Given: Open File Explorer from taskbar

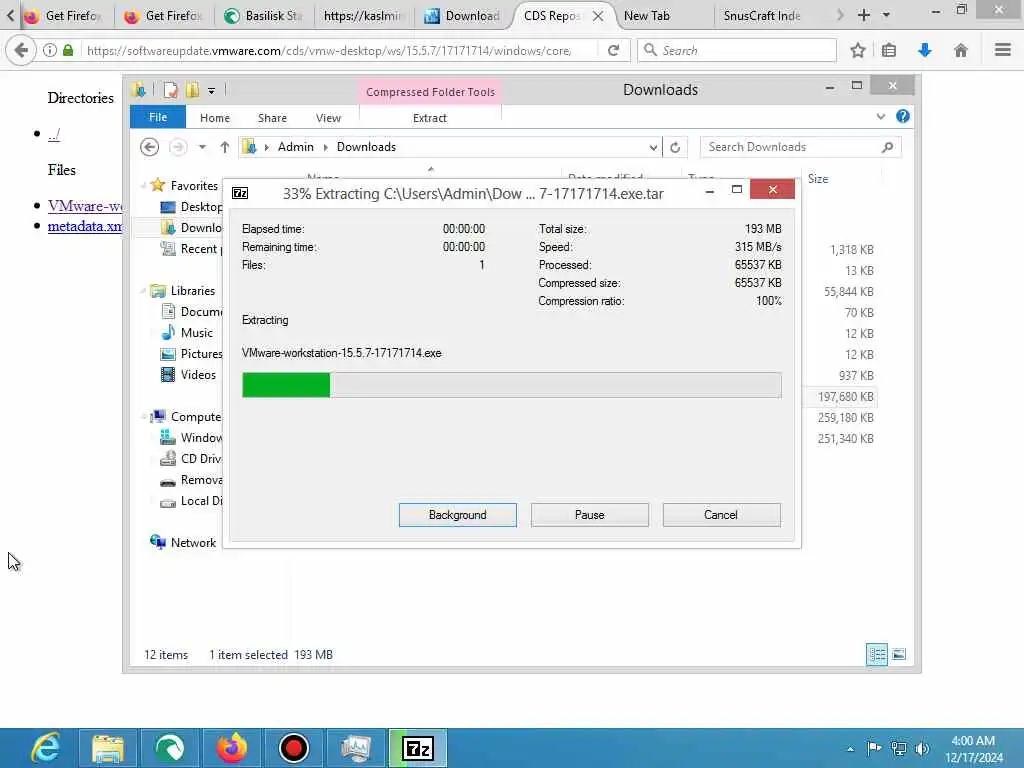Looking at the screenshot, I should coord(108,748).
